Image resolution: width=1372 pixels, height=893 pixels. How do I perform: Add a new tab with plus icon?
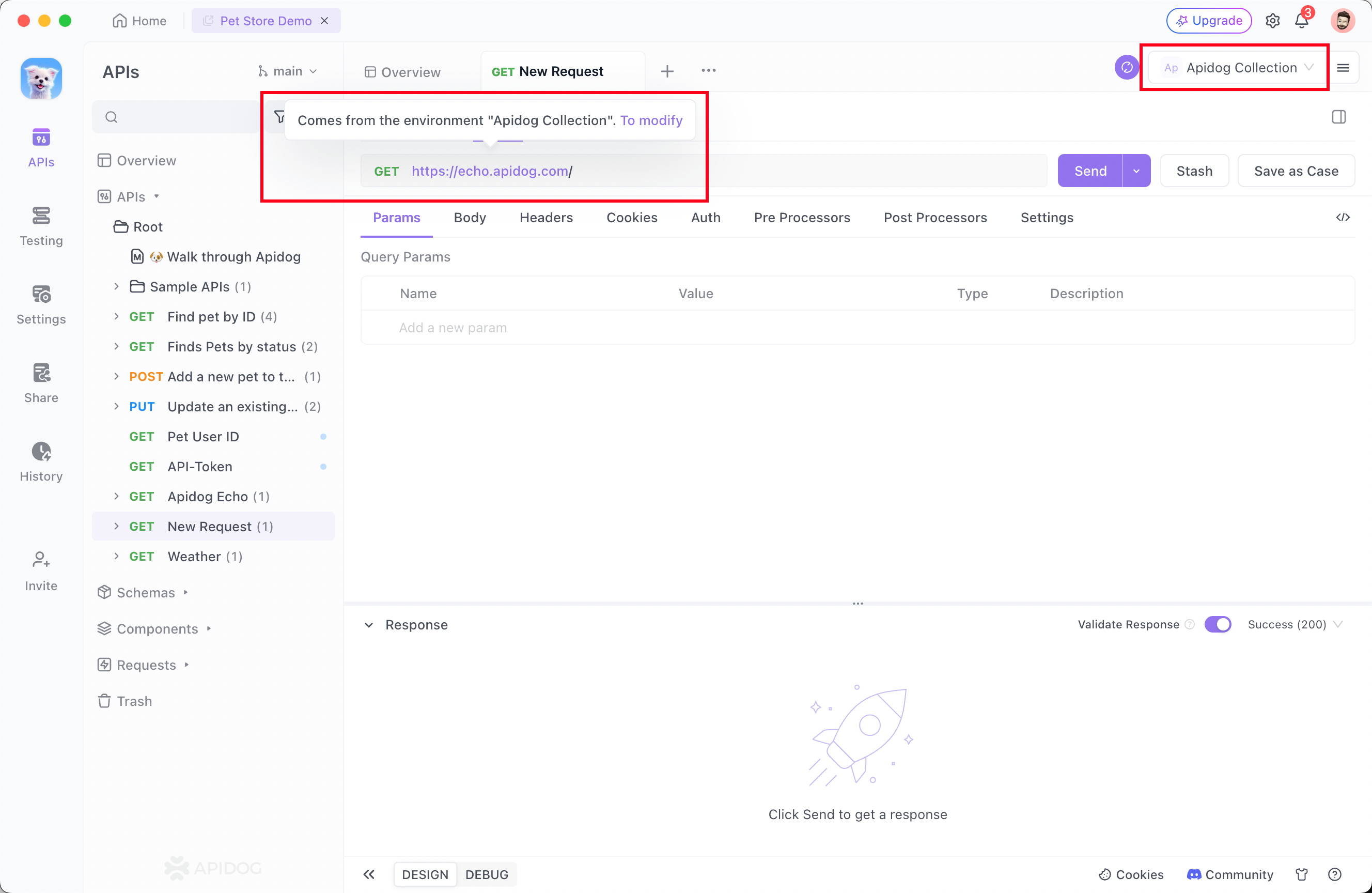(x=667, y=71)
